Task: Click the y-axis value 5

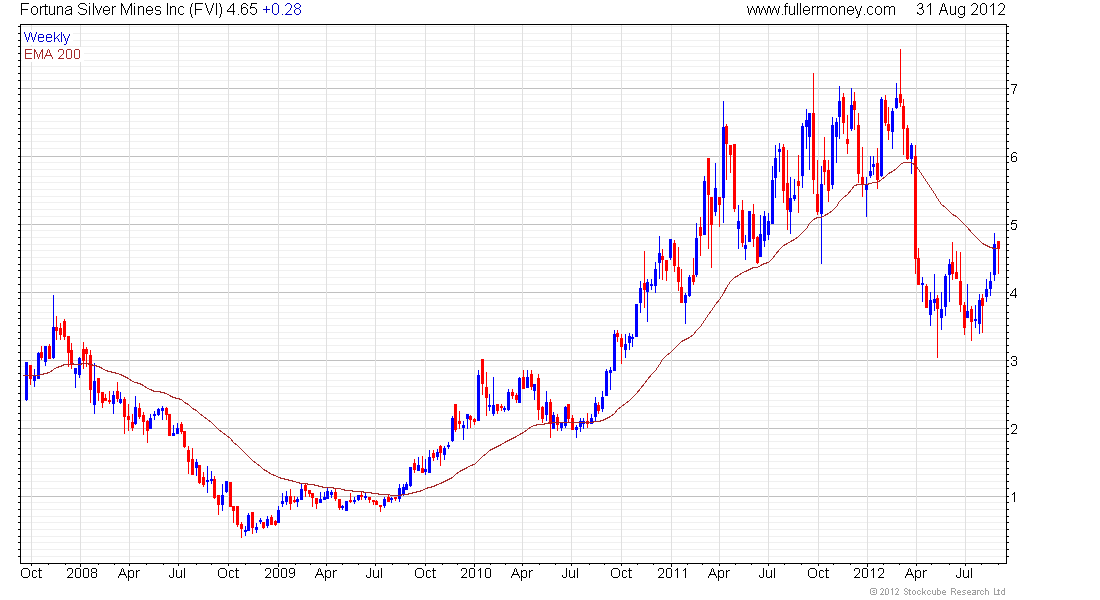Action: pyautogui.click(x=1014, y=225)
